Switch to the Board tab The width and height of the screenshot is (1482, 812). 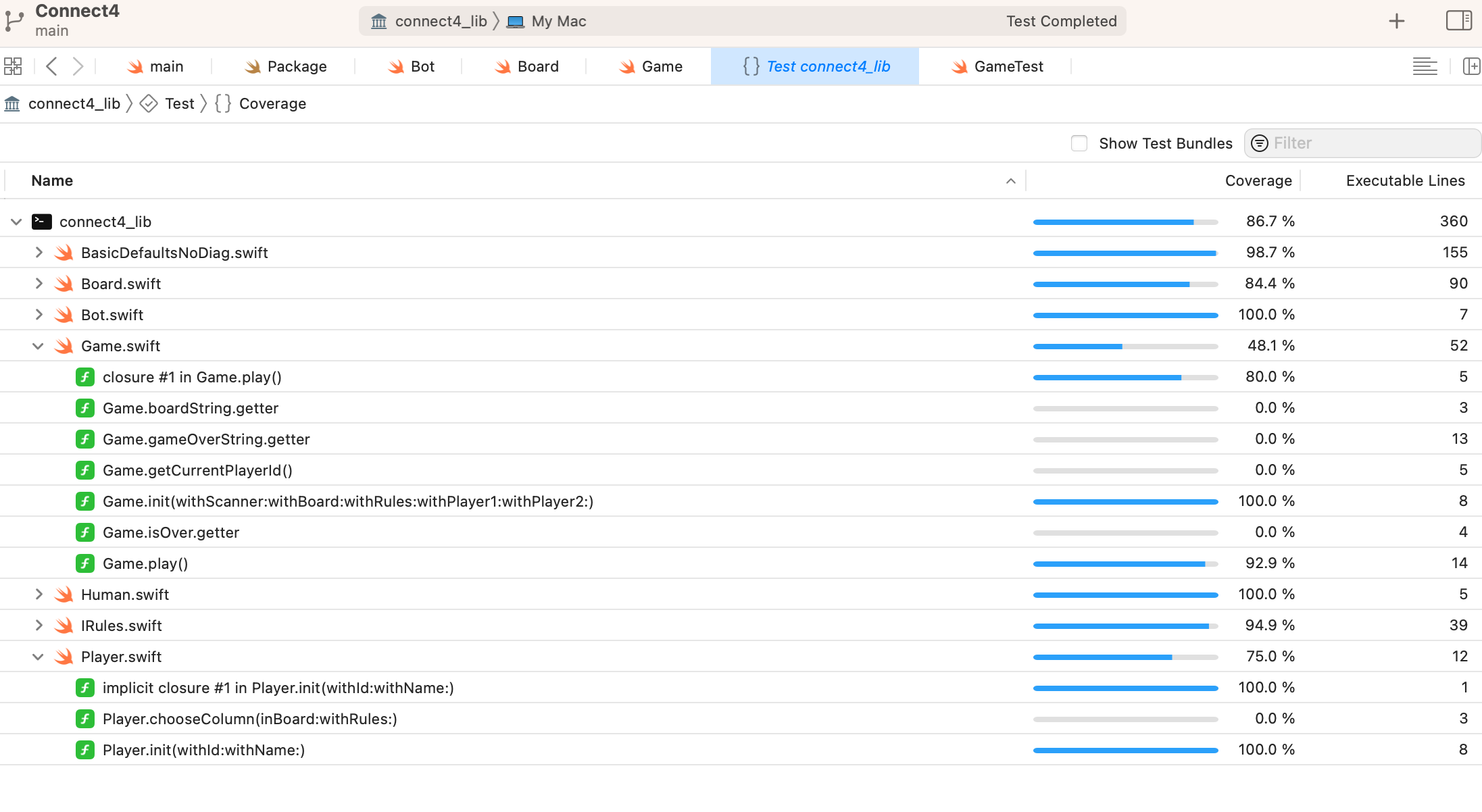(x=526, y=66)
